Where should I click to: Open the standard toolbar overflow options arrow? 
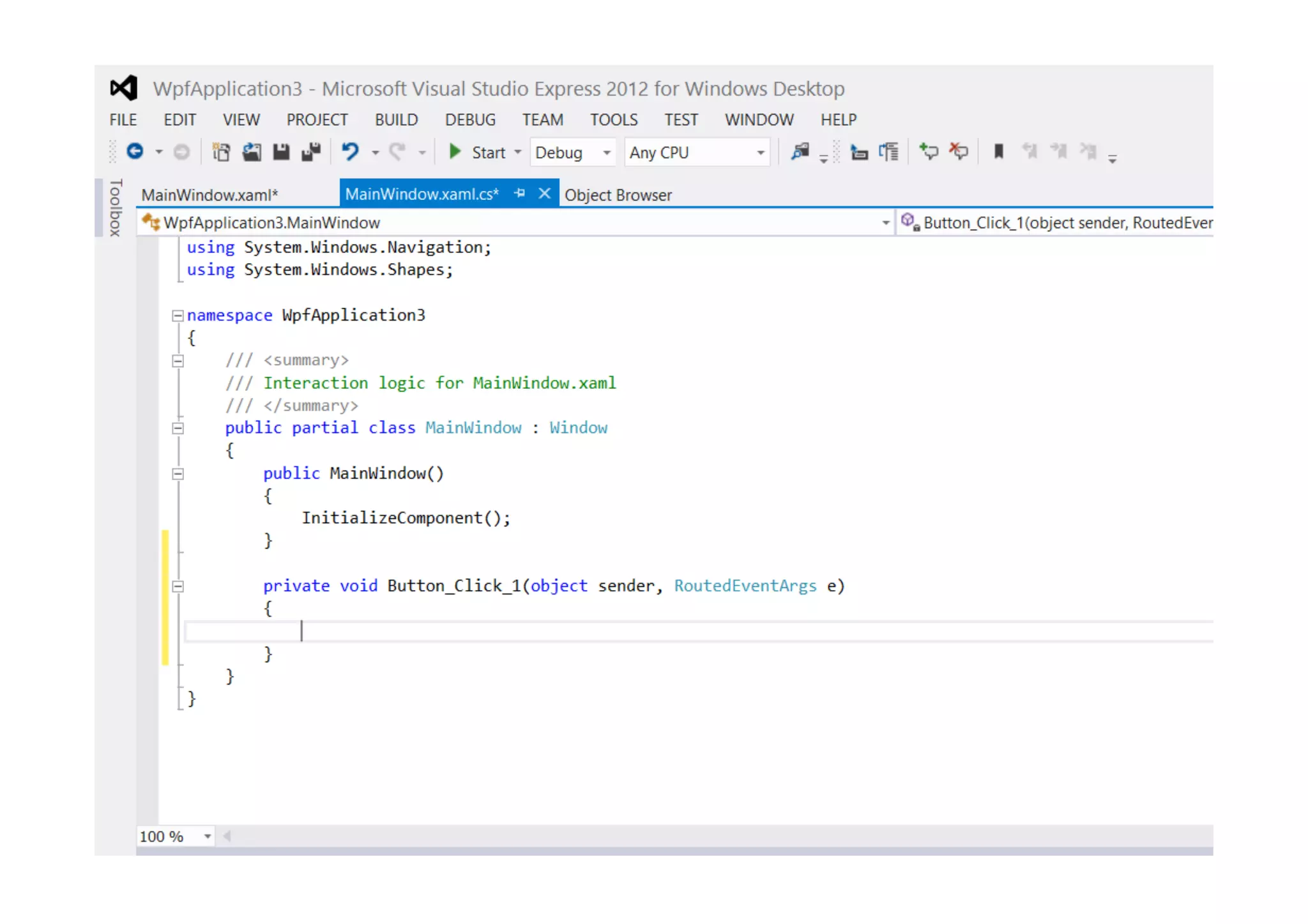(824, 158)
